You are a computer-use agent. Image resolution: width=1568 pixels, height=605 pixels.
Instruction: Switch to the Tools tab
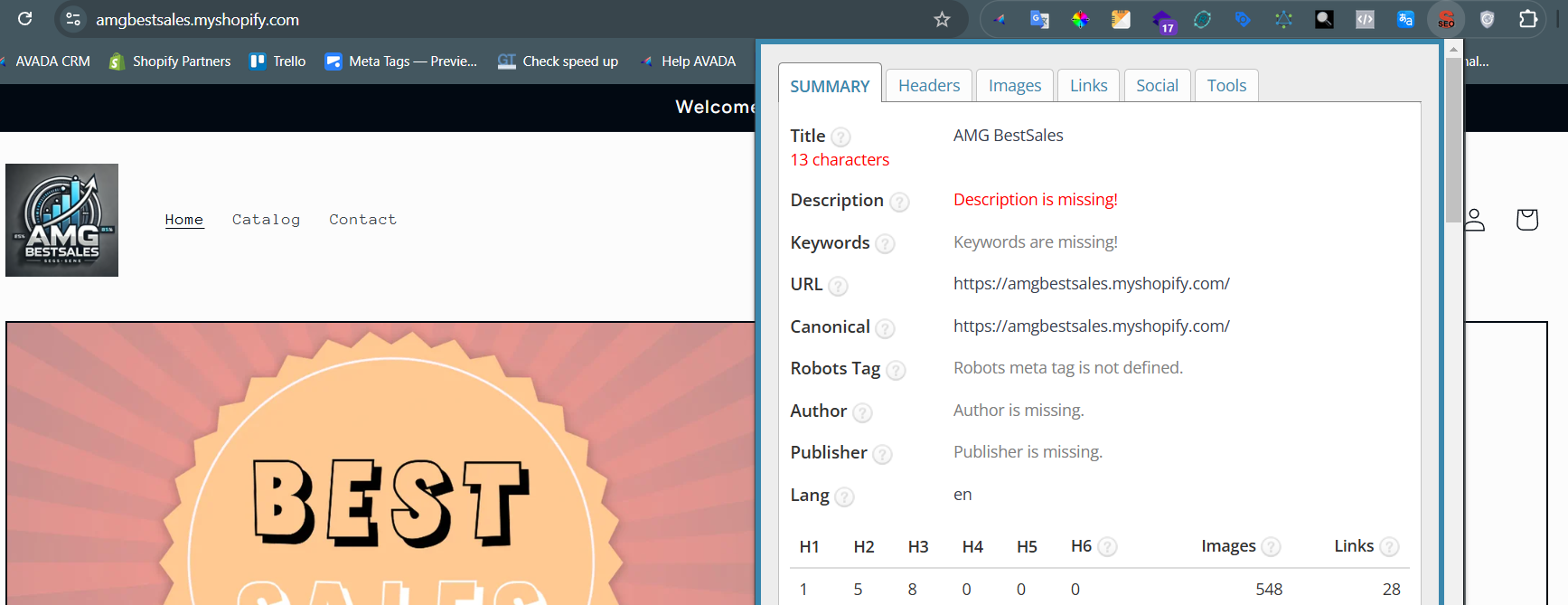[x=1226, y=86]
